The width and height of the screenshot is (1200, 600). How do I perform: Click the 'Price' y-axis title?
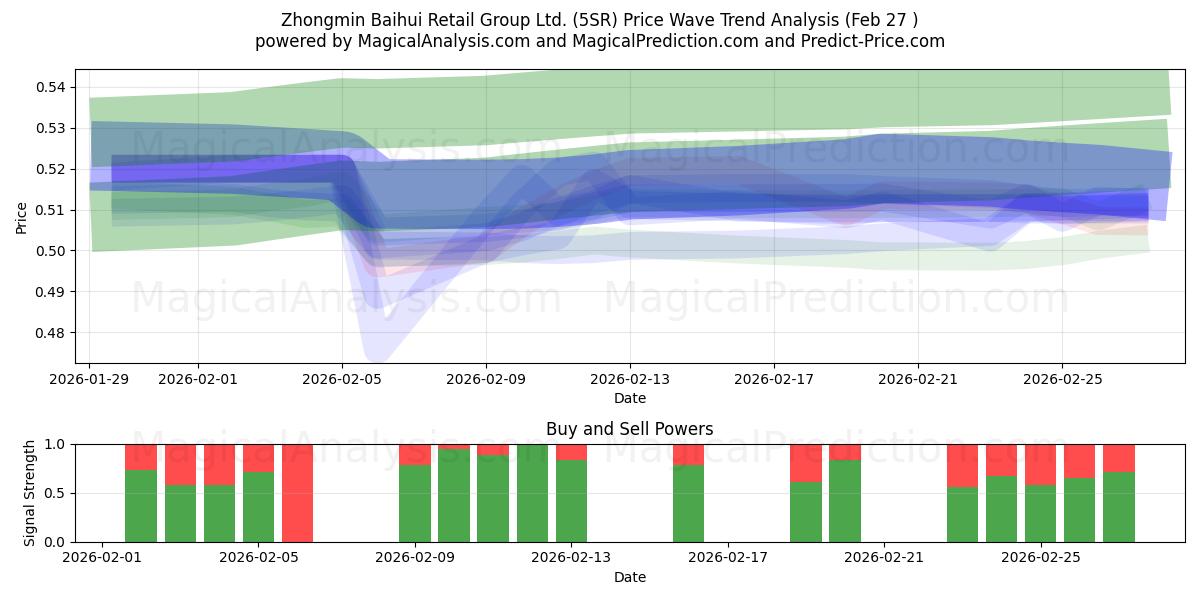coord(21,217)
